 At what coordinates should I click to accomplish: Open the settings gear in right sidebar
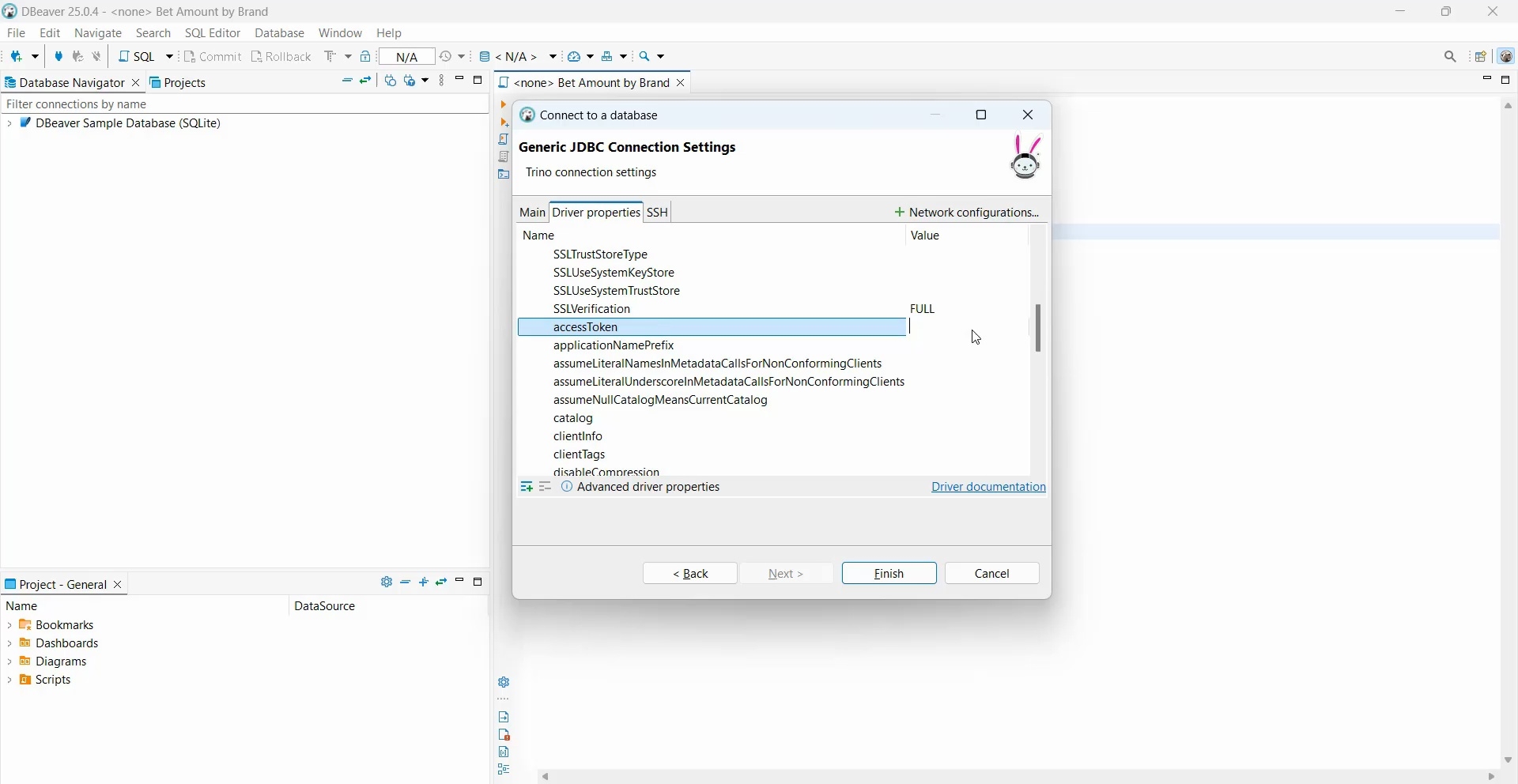click(x=504, y=681)
